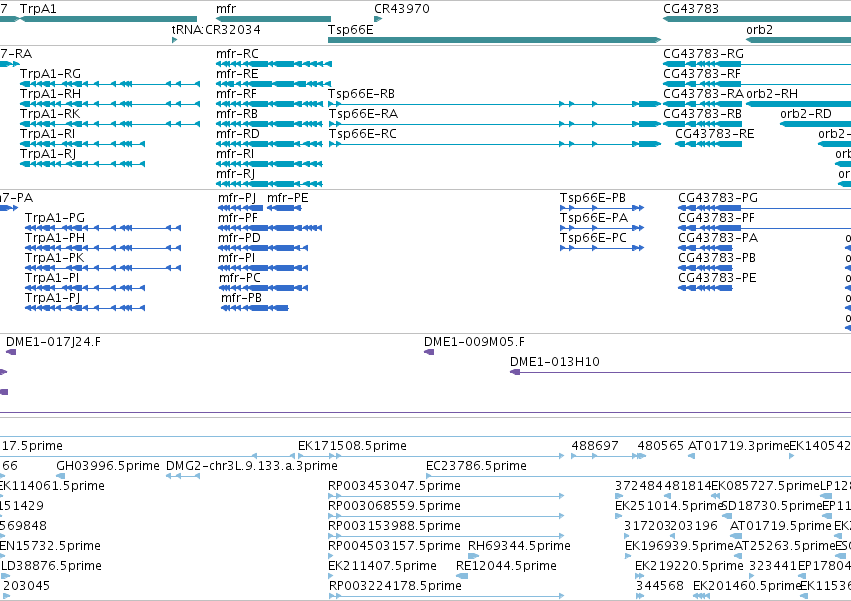The height and width of the screenshot is (601, 851).
Task: Open EST label DMG2-chr3L.9.133.a.3prime
Action: point(252,466)
